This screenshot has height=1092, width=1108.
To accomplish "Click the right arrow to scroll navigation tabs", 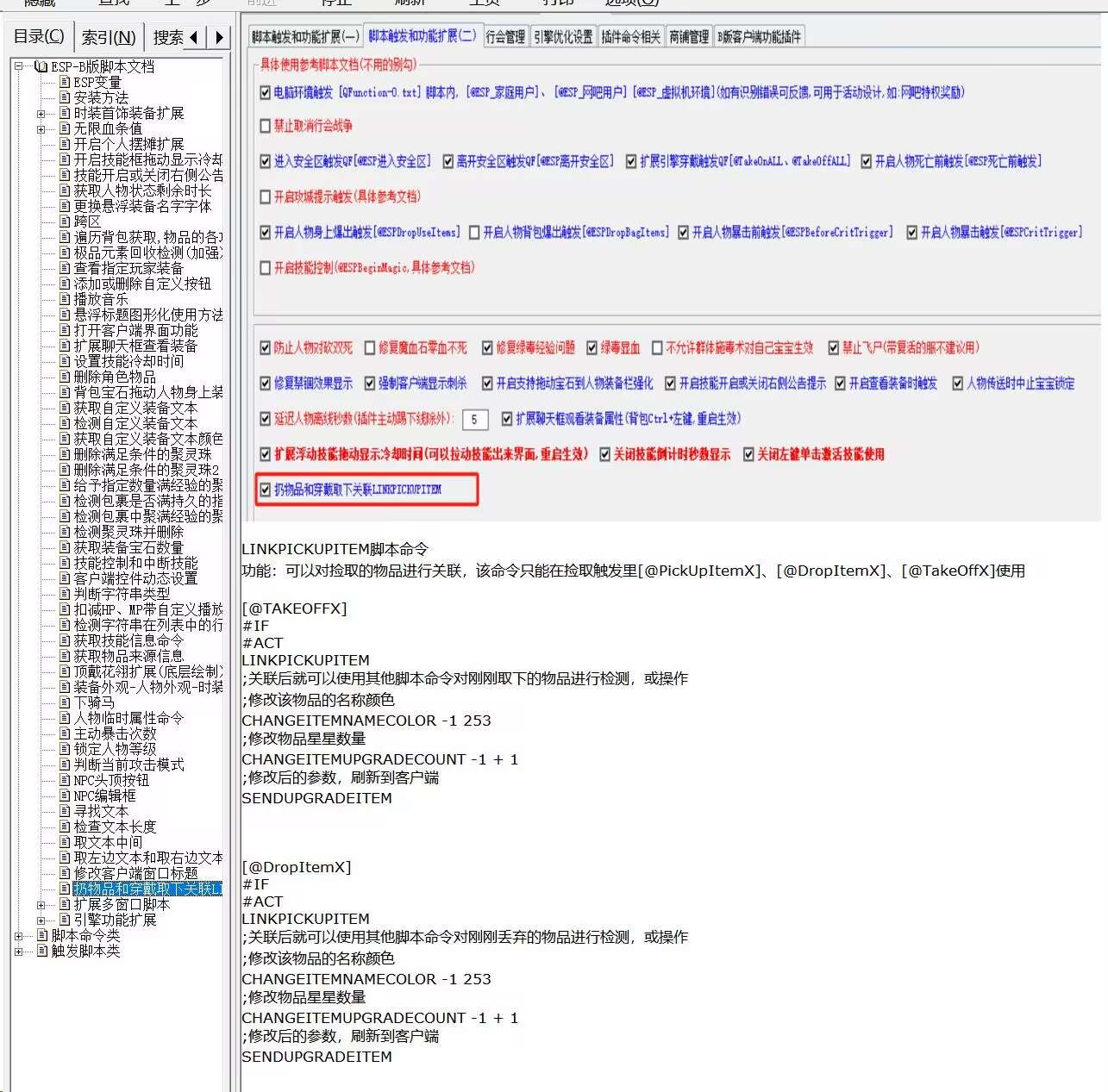I will coord(219,37).
